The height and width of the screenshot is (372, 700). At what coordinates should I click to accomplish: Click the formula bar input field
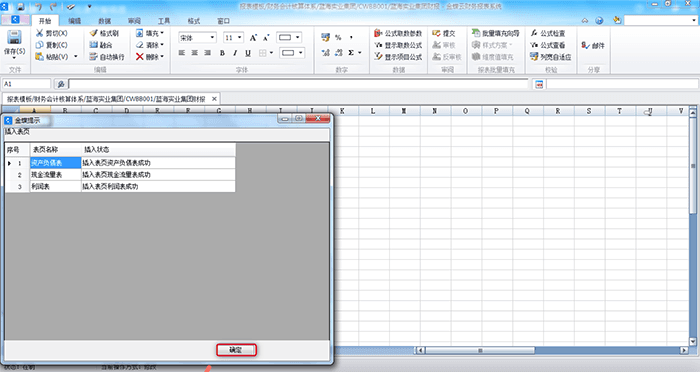298,84
